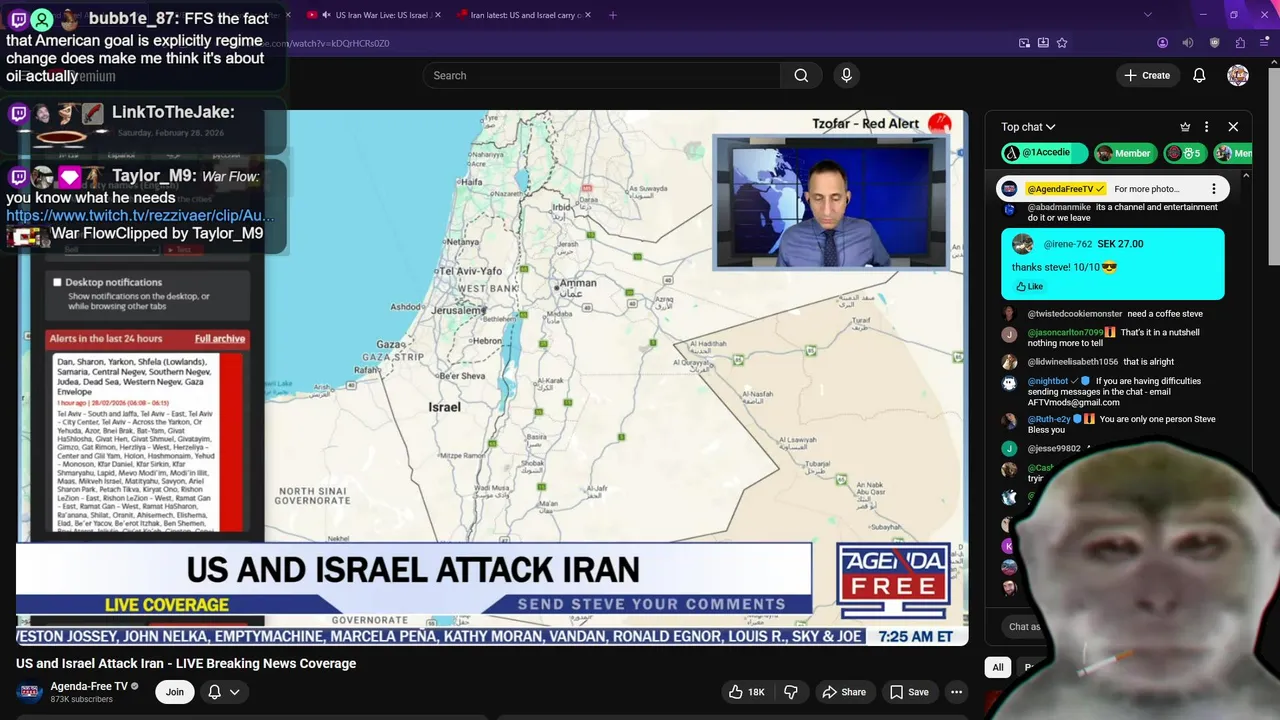The width and height of the screenshot is (1280, 720).
Task: Open the browser extensions puzzle icon
Action: click(x=1240, y=43)
